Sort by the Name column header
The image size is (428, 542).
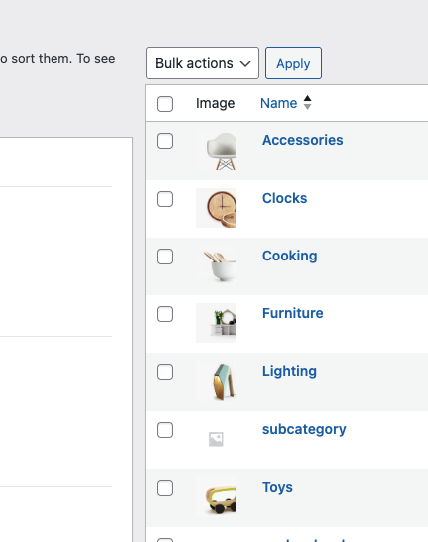coord(279,103)
